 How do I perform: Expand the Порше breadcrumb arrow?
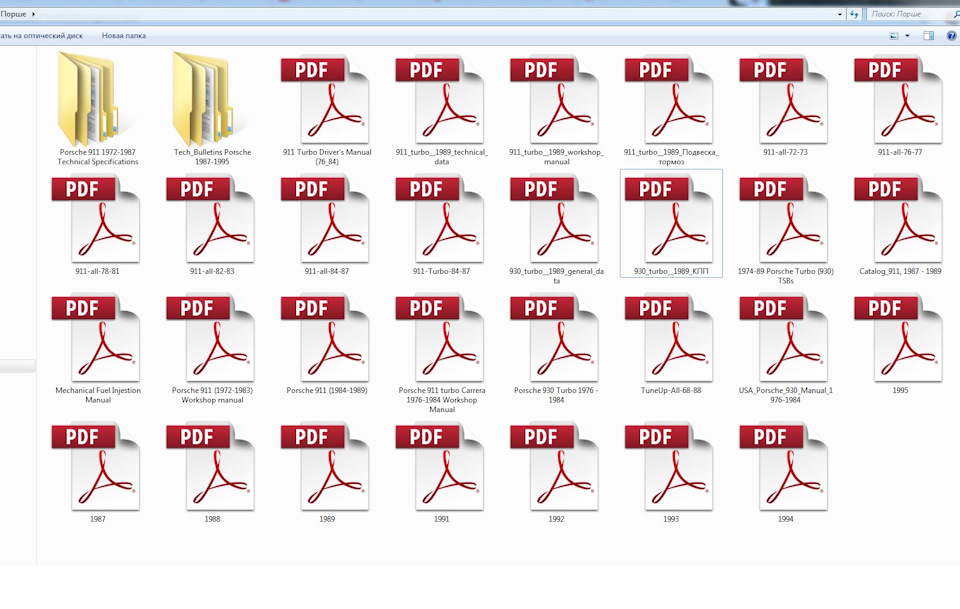[x=33, y=13]
